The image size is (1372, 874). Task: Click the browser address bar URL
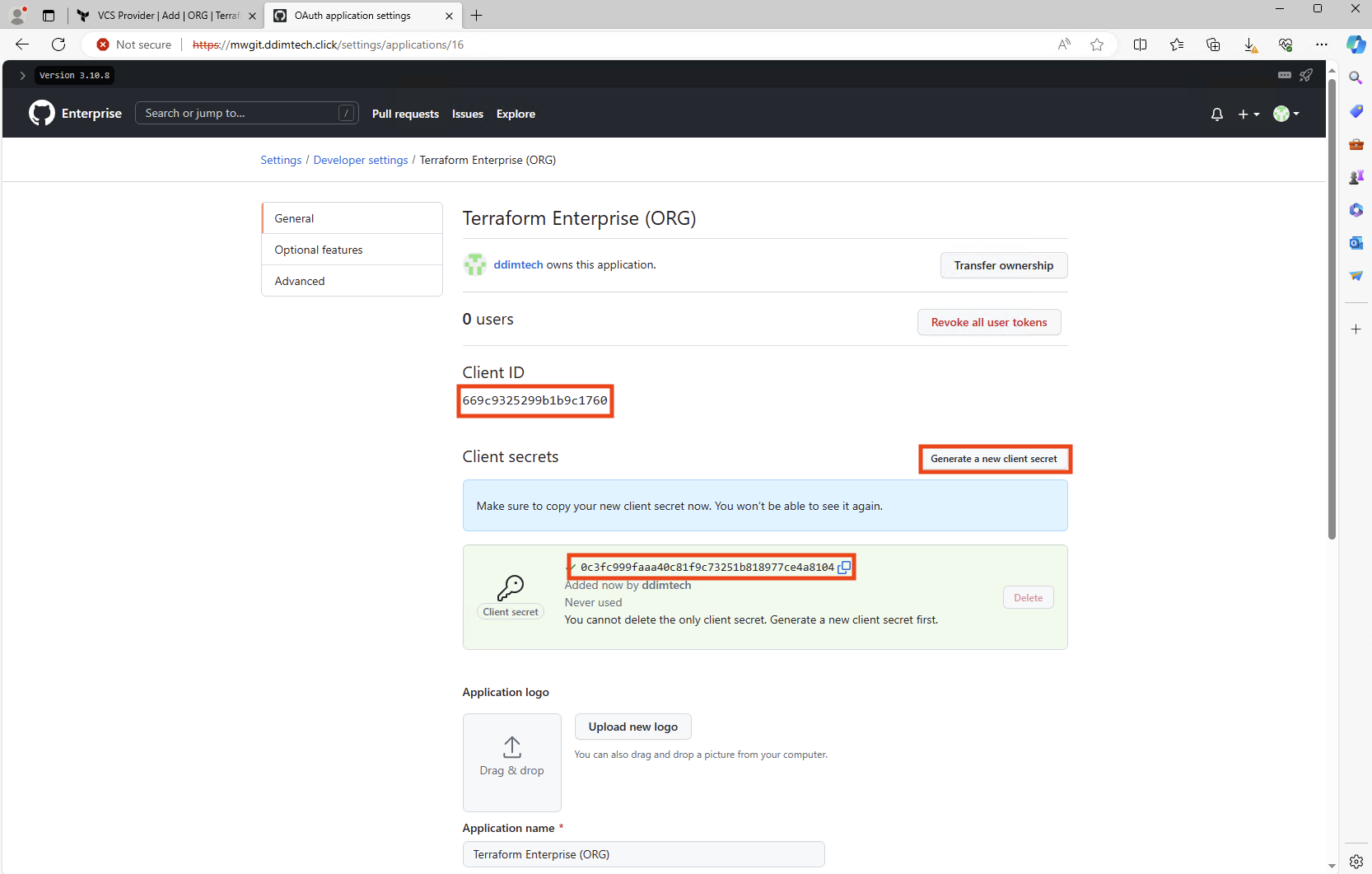click(x=328, y=44)
